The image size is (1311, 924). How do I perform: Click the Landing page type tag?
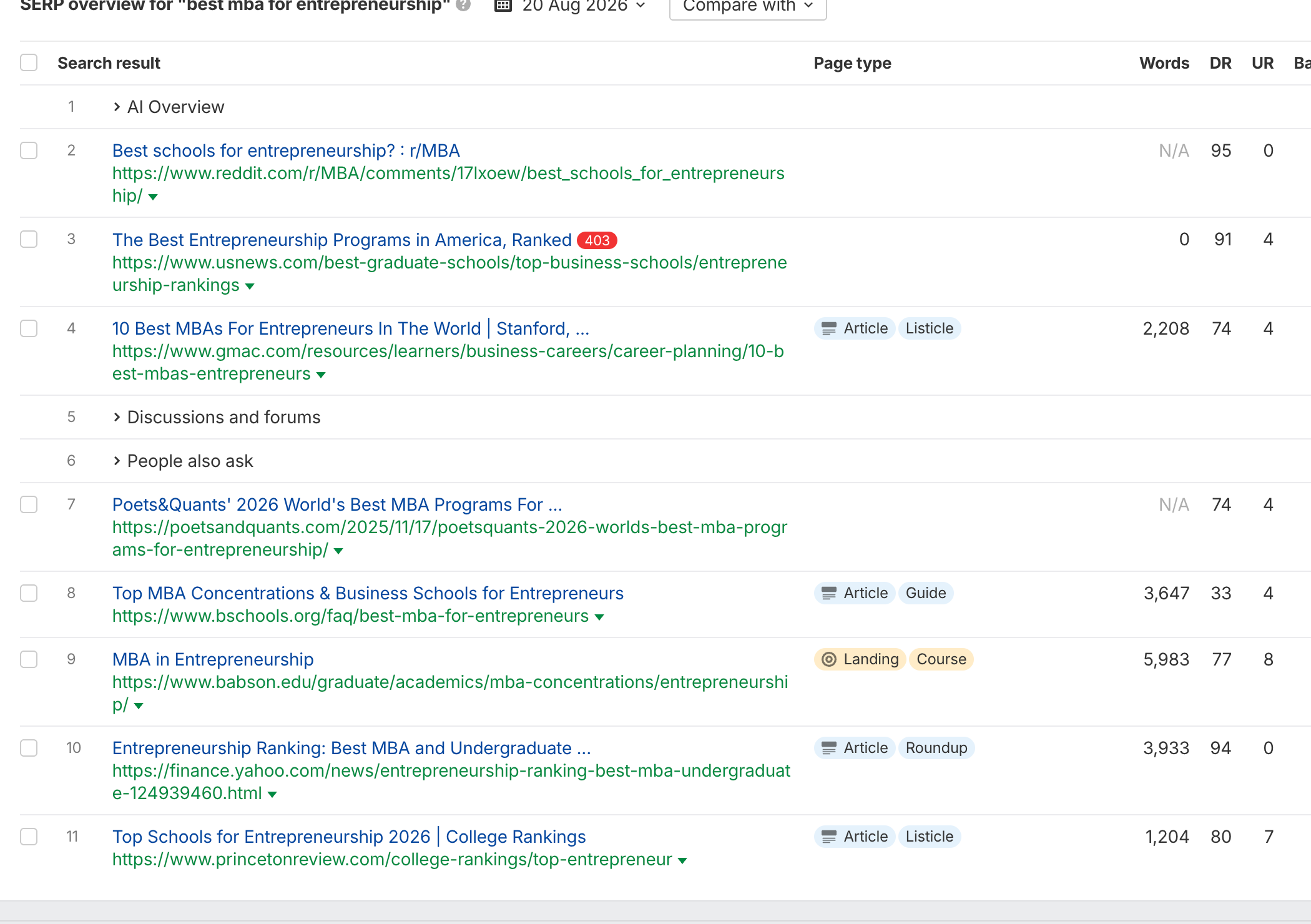pos(860,659)
